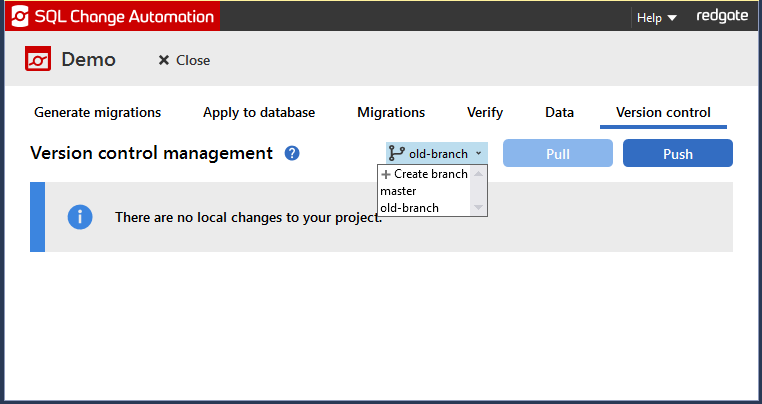The width and height of the screenshot is (762, 404).
Task: Click the red Demo project icon
Action: coord(38,60)
